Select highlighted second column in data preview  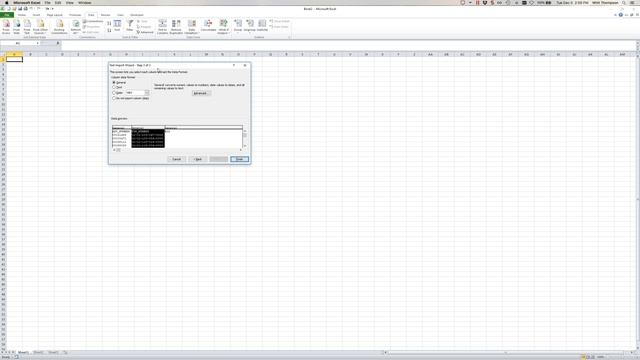click(x=148, y=138)
